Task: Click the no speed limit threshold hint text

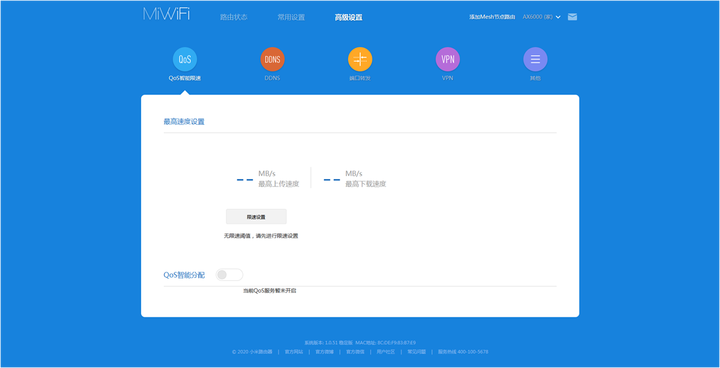Action: 261,236
